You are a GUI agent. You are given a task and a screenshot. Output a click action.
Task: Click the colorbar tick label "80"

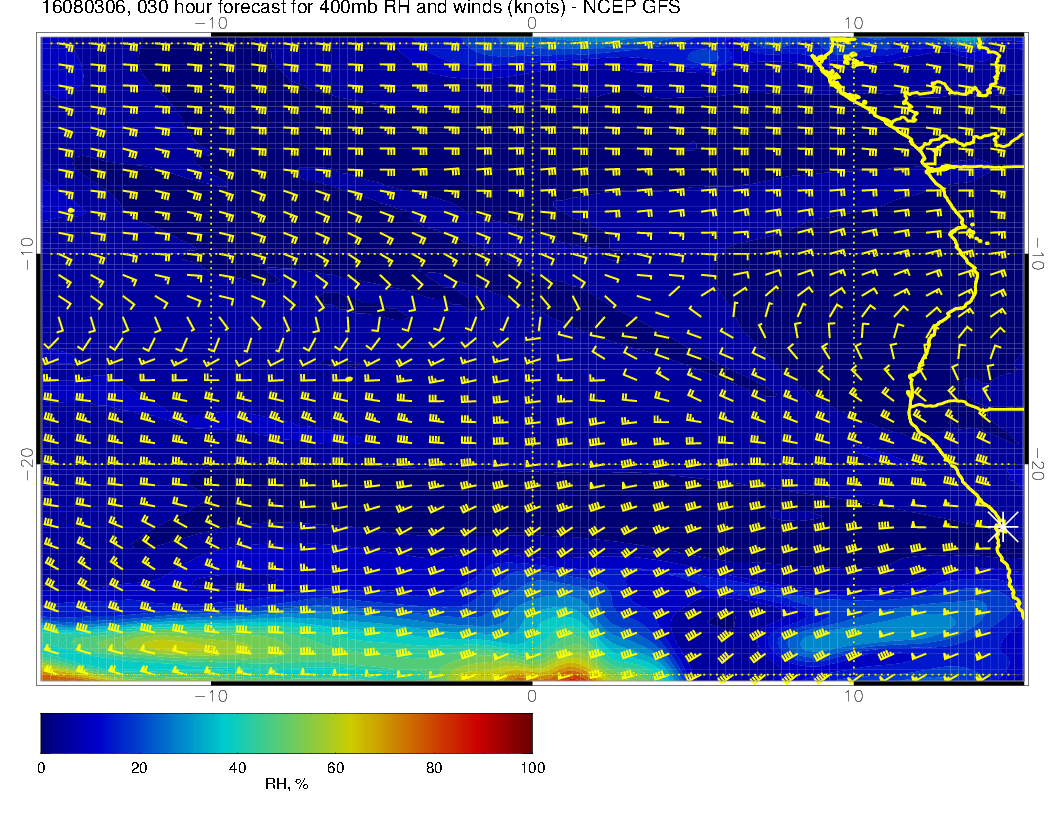(434, 768)
